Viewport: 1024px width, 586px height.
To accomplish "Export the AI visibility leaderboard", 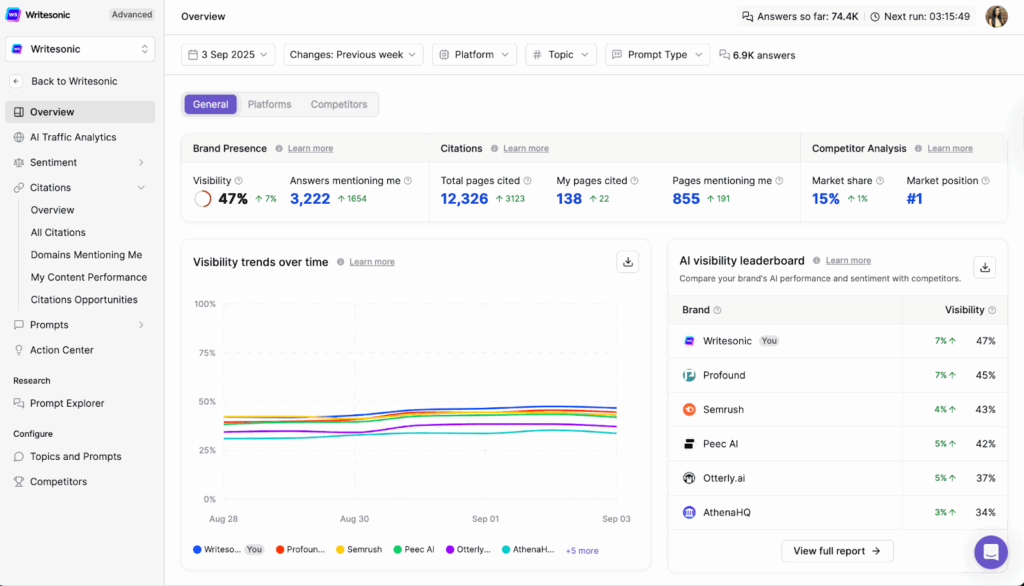I will coord(984,267).
